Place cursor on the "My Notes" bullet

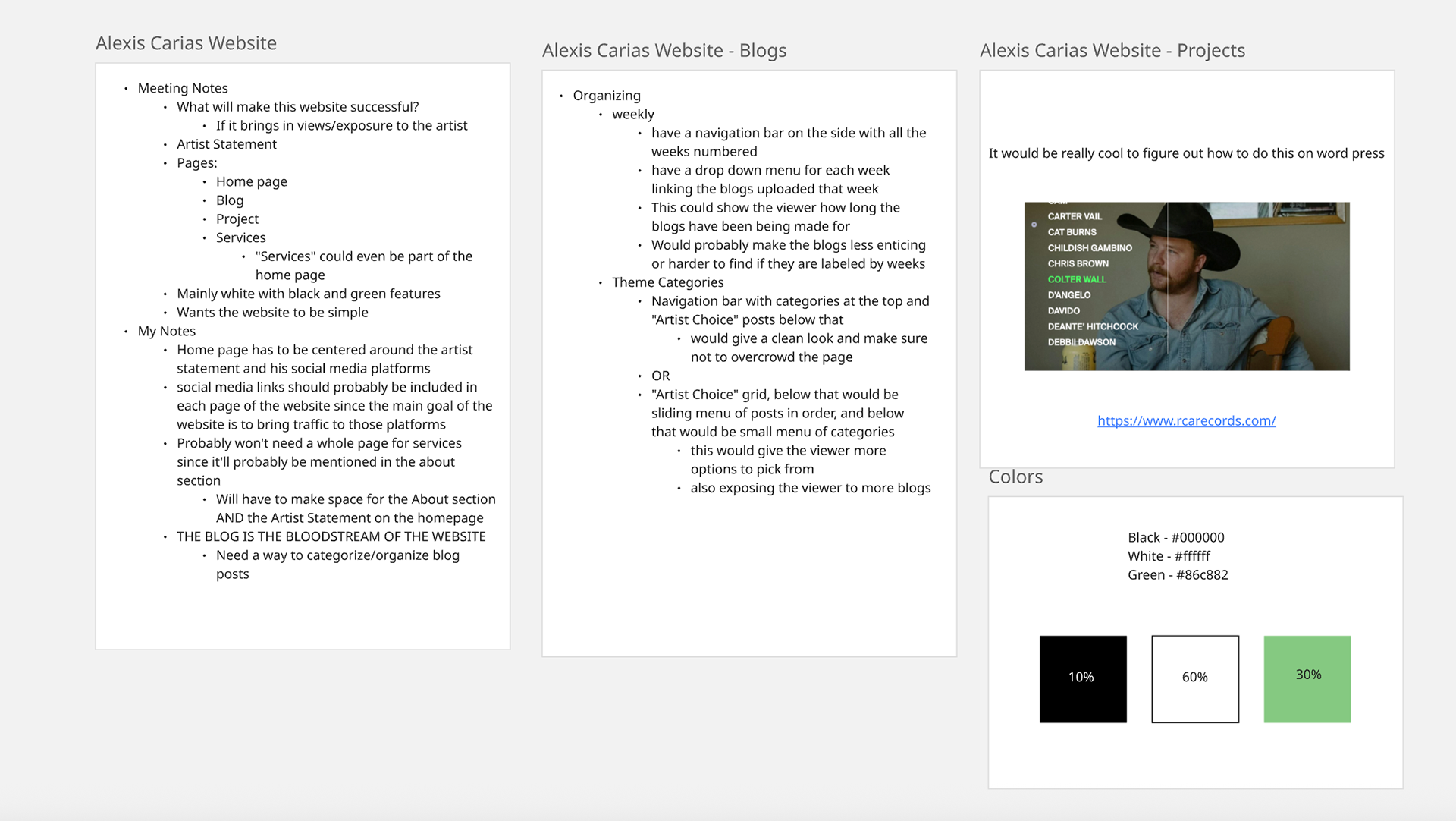click(x=166, y=331)
